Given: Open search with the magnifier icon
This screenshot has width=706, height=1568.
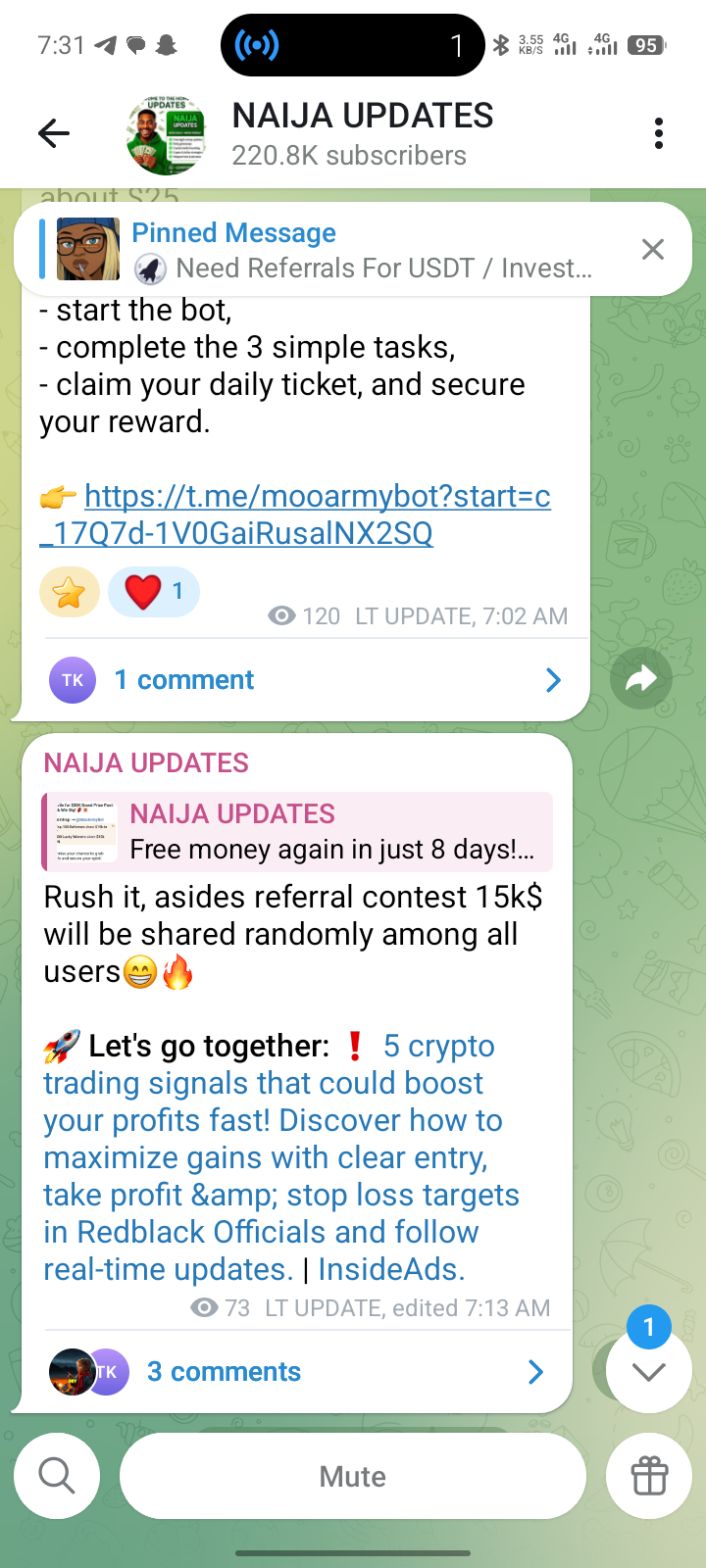Looking at the screenshot, I should pyautogui.click(x=57, y=1476).
